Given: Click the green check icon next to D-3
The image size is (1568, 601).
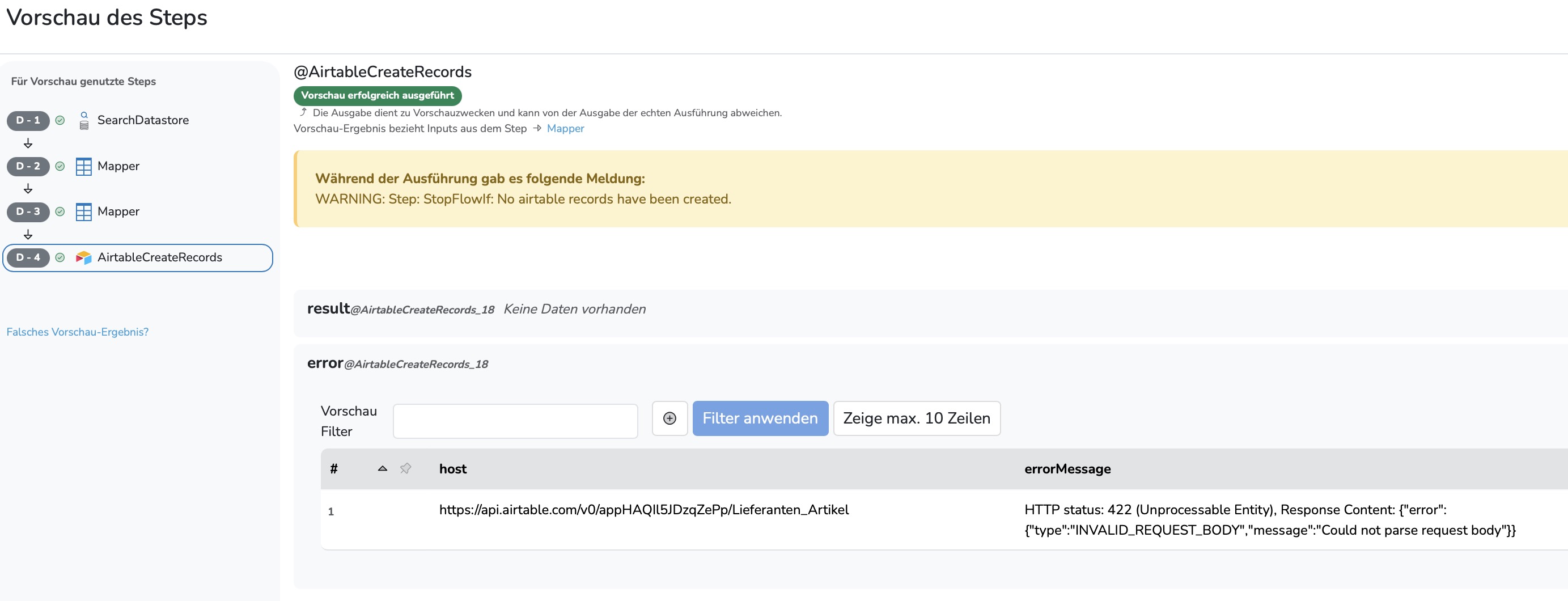Looking at the screenshot, I should tap(60, 212).
